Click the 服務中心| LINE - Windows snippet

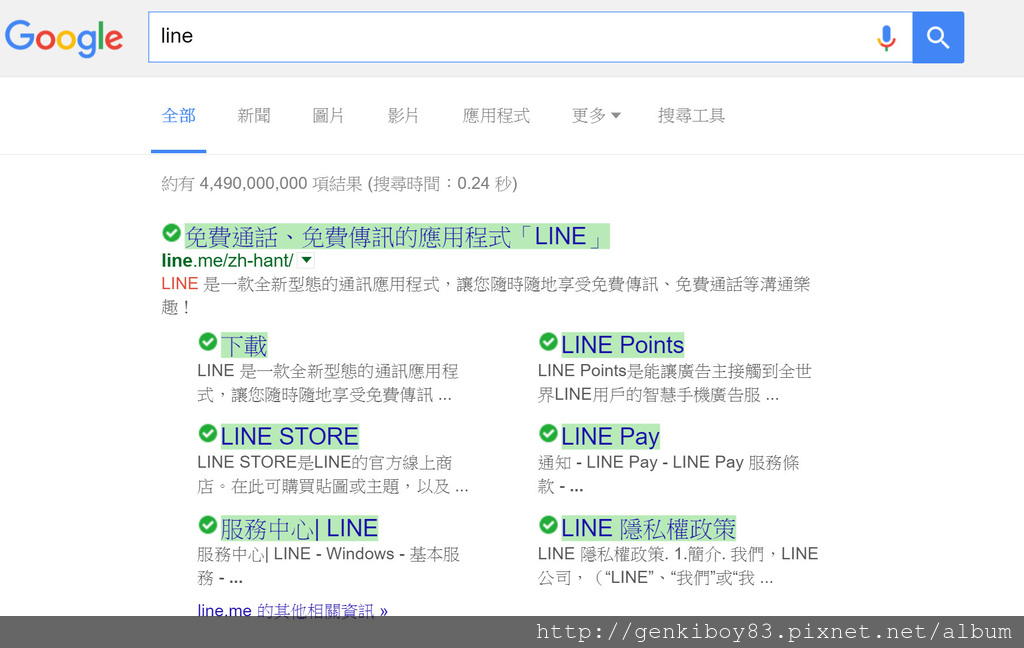(x=328, y=566)
